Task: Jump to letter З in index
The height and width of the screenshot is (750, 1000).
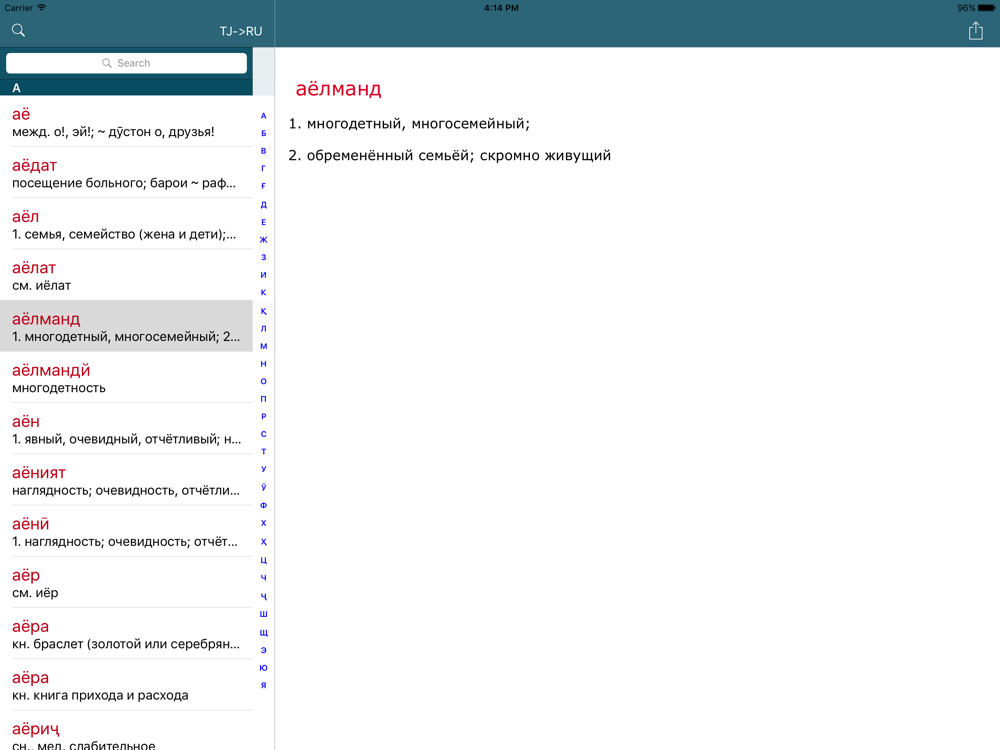Action: [x=263, y=257]
